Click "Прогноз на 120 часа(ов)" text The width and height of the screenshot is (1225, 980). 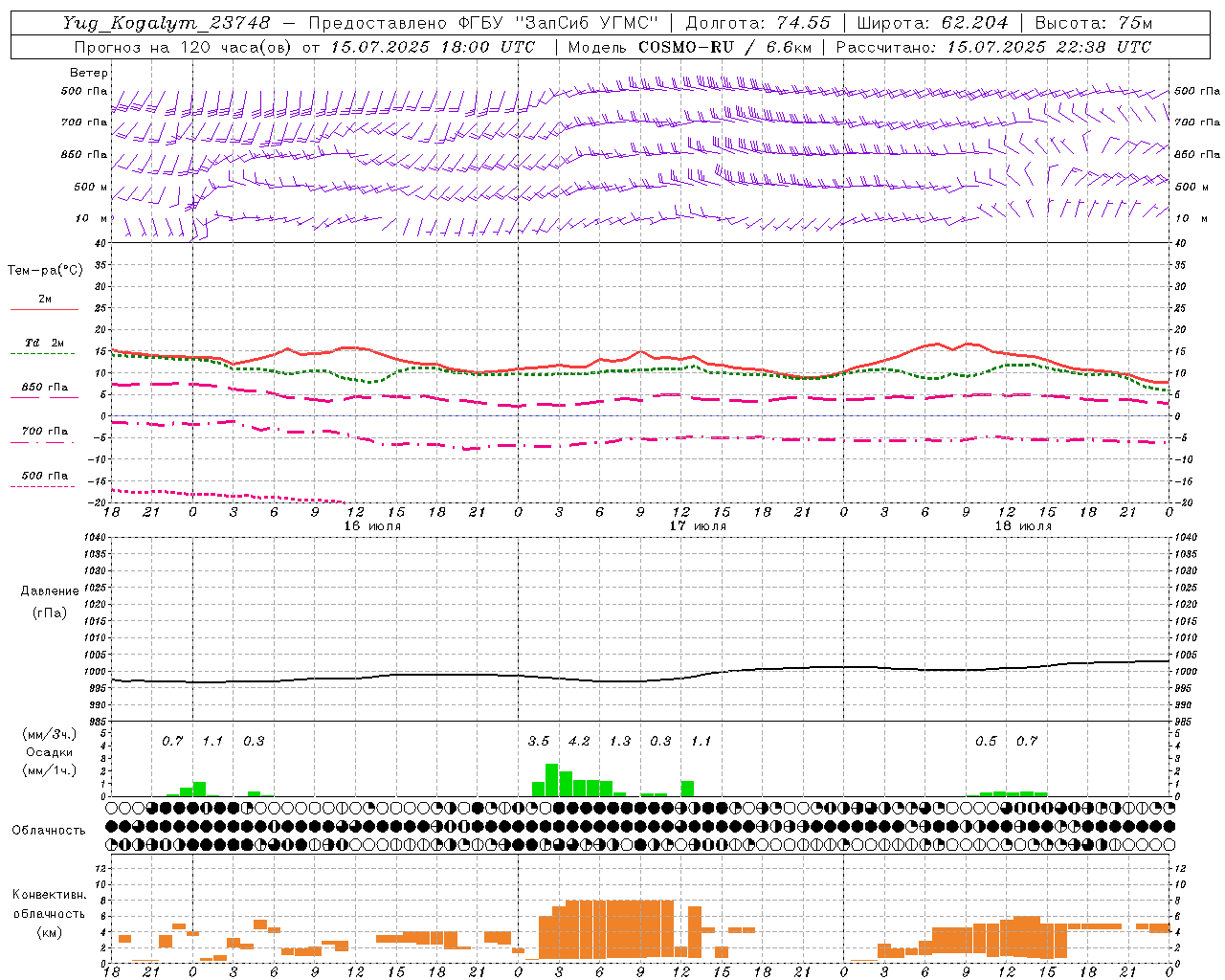(184, 47)
